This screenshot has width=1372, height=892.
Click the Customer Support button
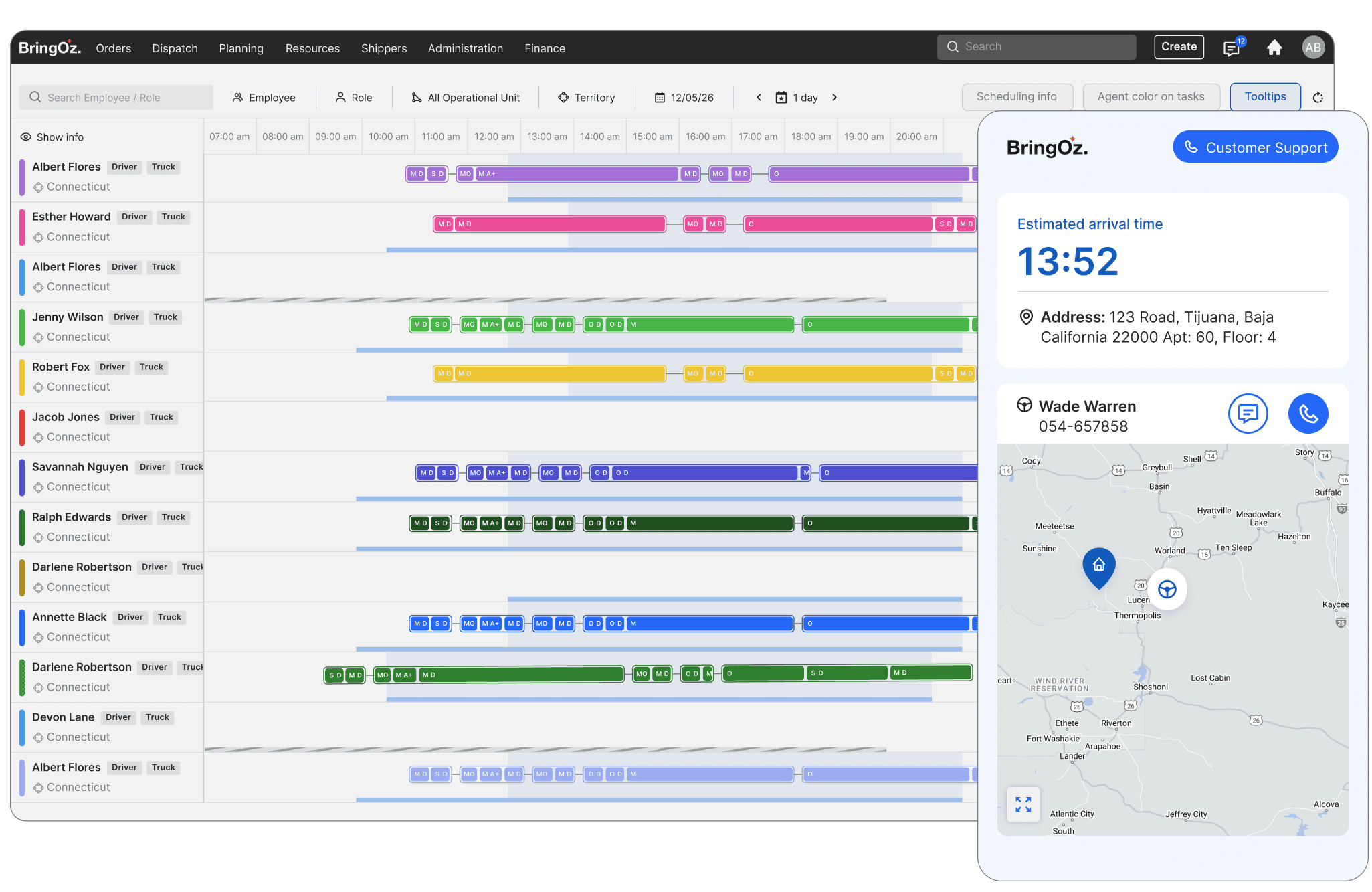point(1255,147)
